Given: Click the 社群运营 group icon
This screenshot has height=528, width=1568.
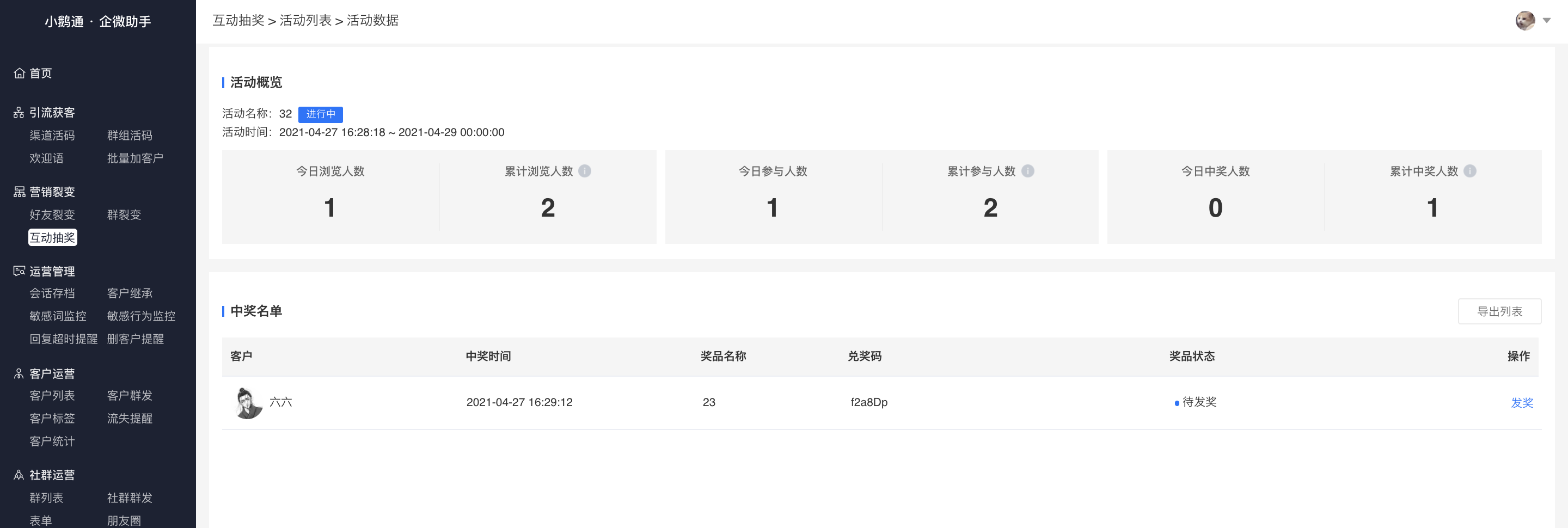Looking at the screenshot, I should (x=19, y=475).
